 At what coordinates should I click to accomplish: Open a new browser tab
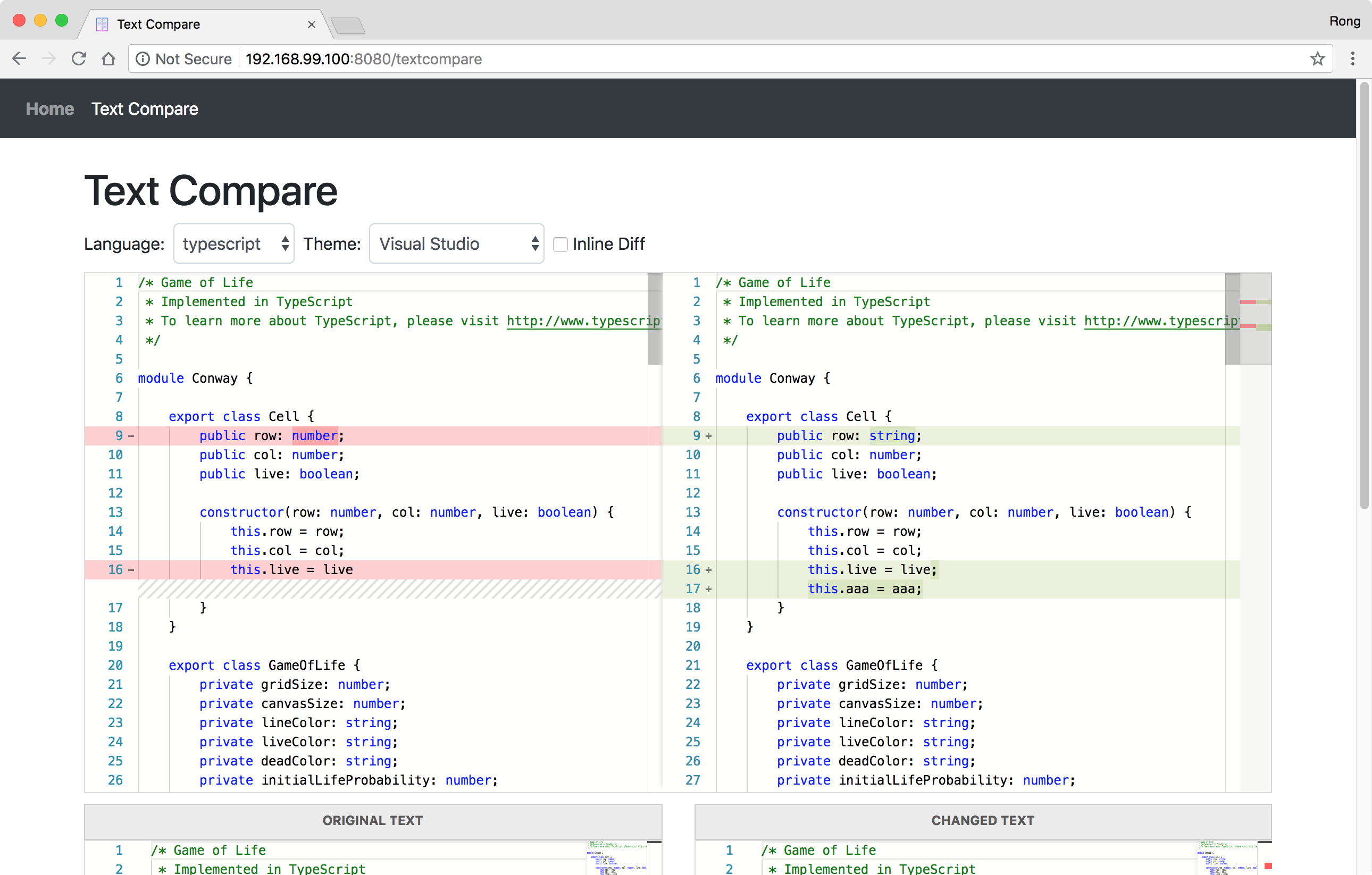pos(348,26)
